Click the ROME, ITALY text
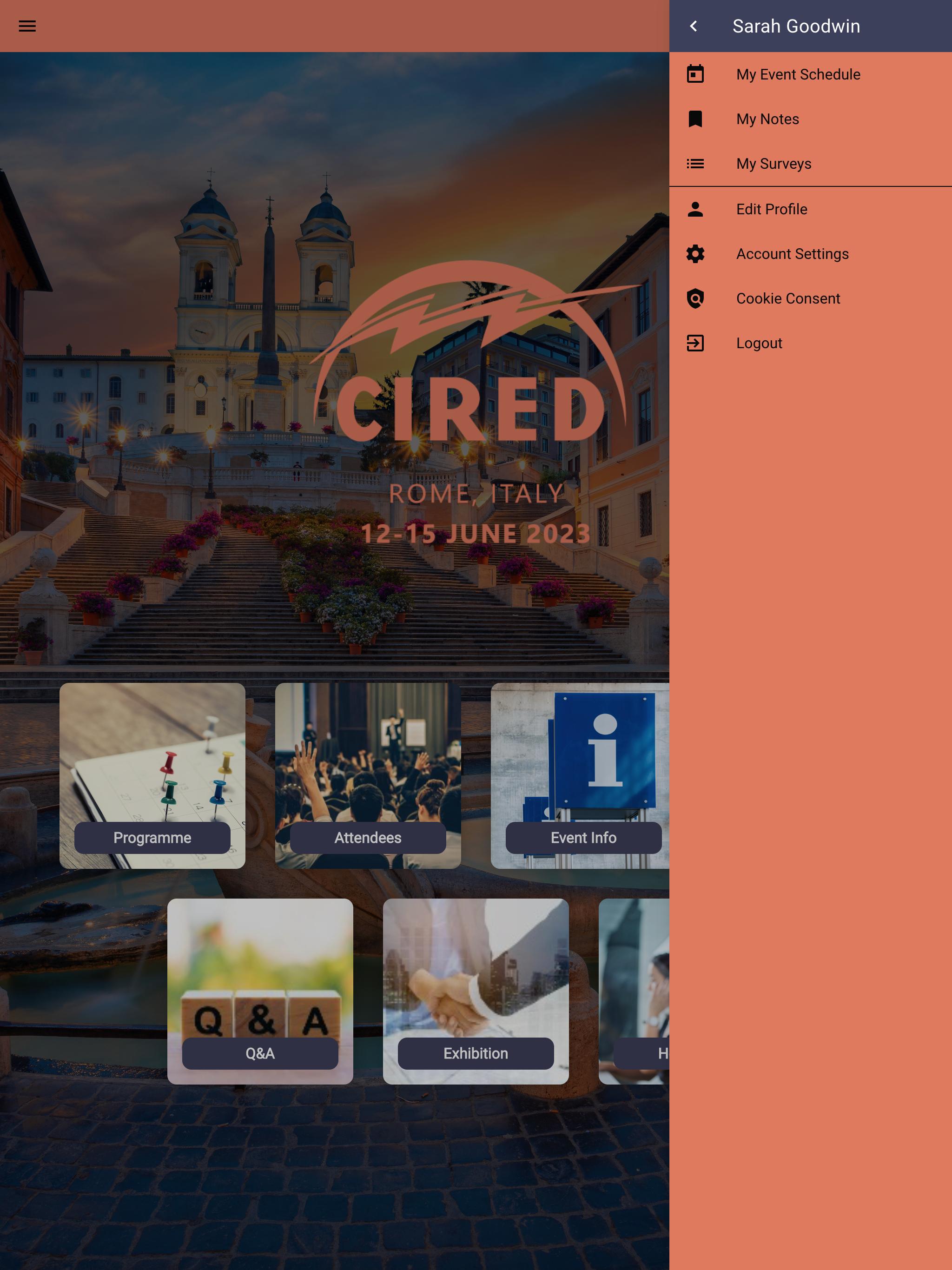 pos(476,494)
